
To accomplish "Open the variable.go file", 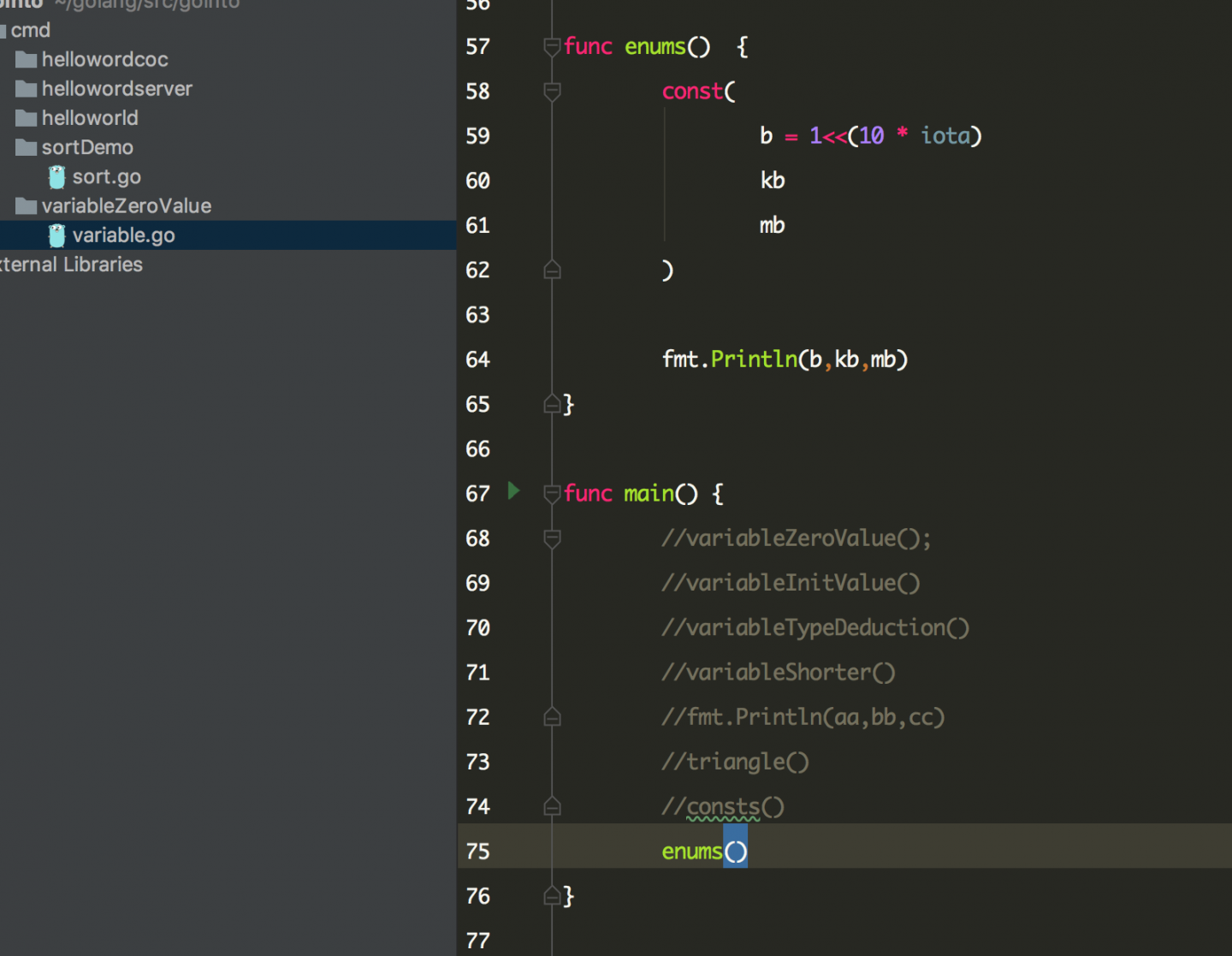I will pyautogui.click(x=123, y=235).
